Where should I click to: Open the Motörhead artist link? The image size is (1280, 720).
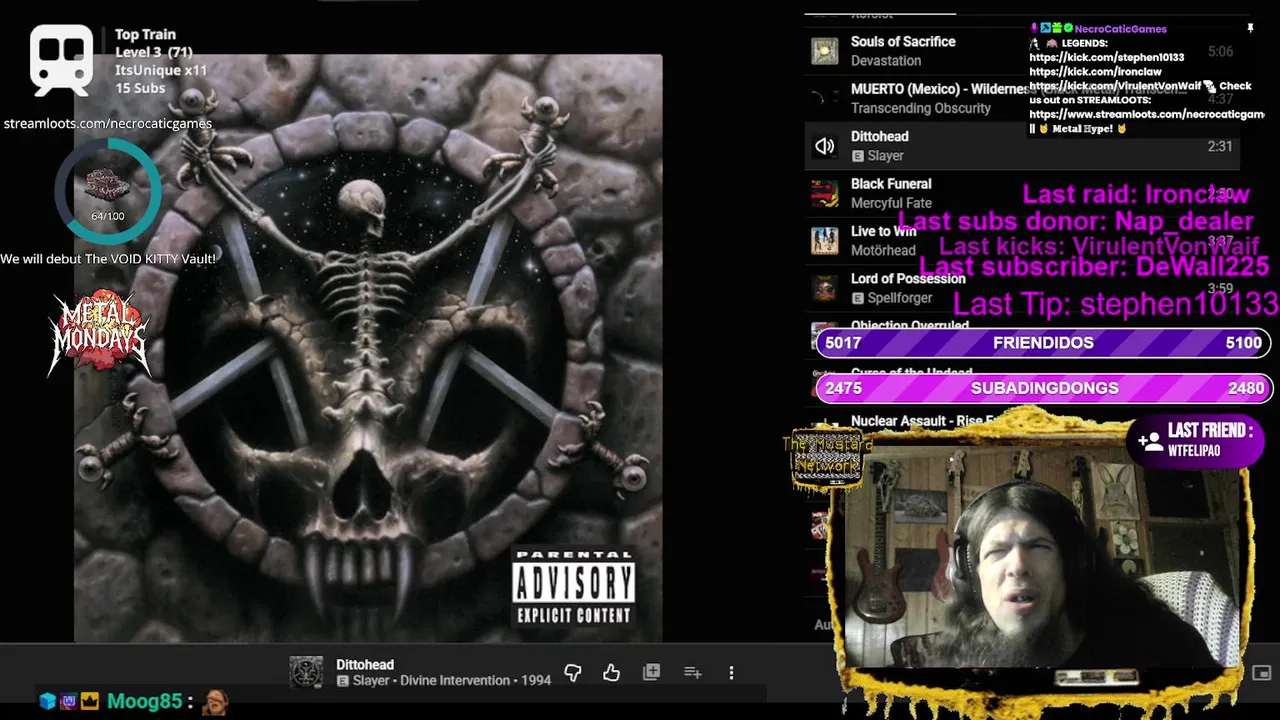point(883,251)
